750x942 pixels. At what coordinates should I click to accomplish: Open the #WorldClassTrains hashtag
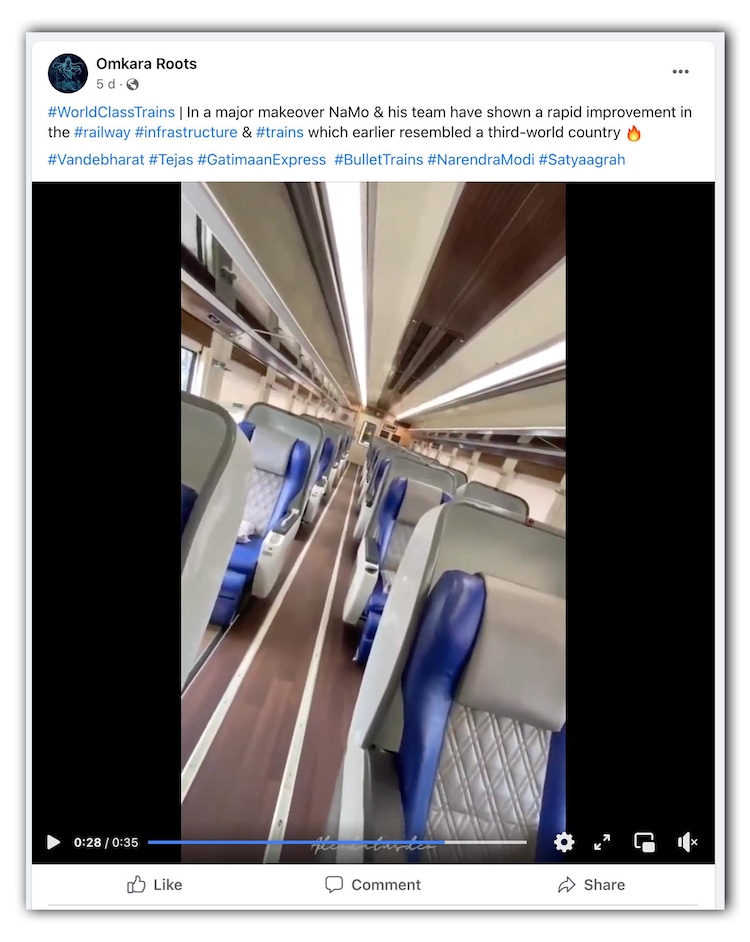pos(111,112)
